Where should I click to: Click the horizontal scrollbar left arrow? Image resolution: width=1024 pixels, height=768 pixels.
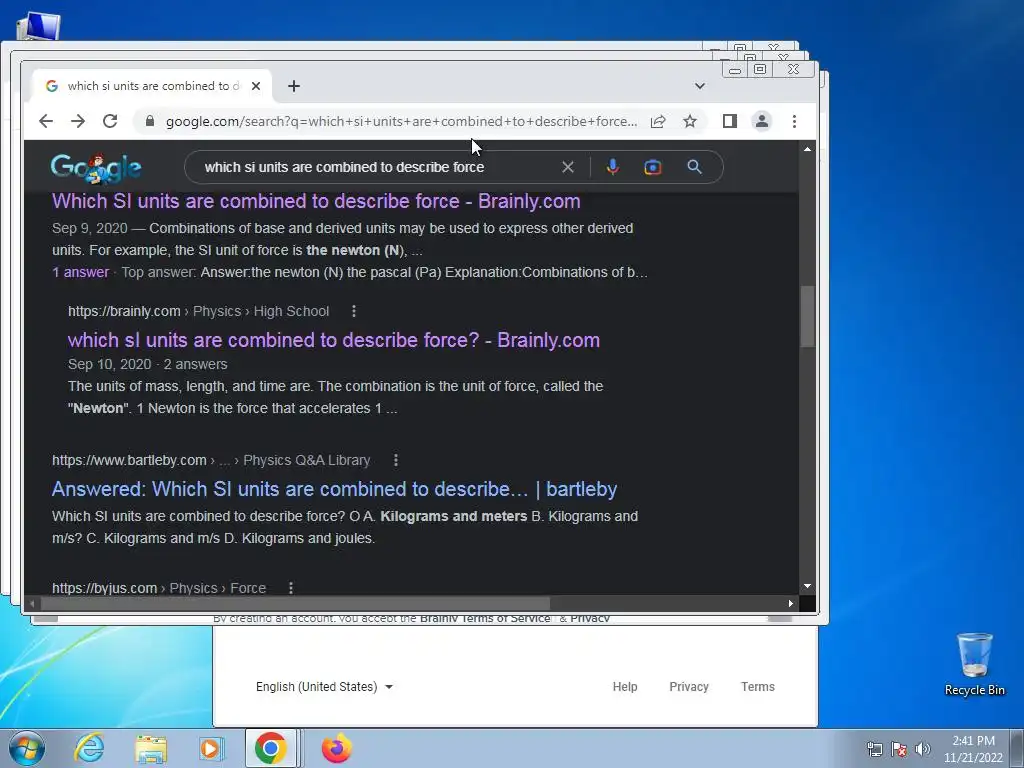pos(32,603)
